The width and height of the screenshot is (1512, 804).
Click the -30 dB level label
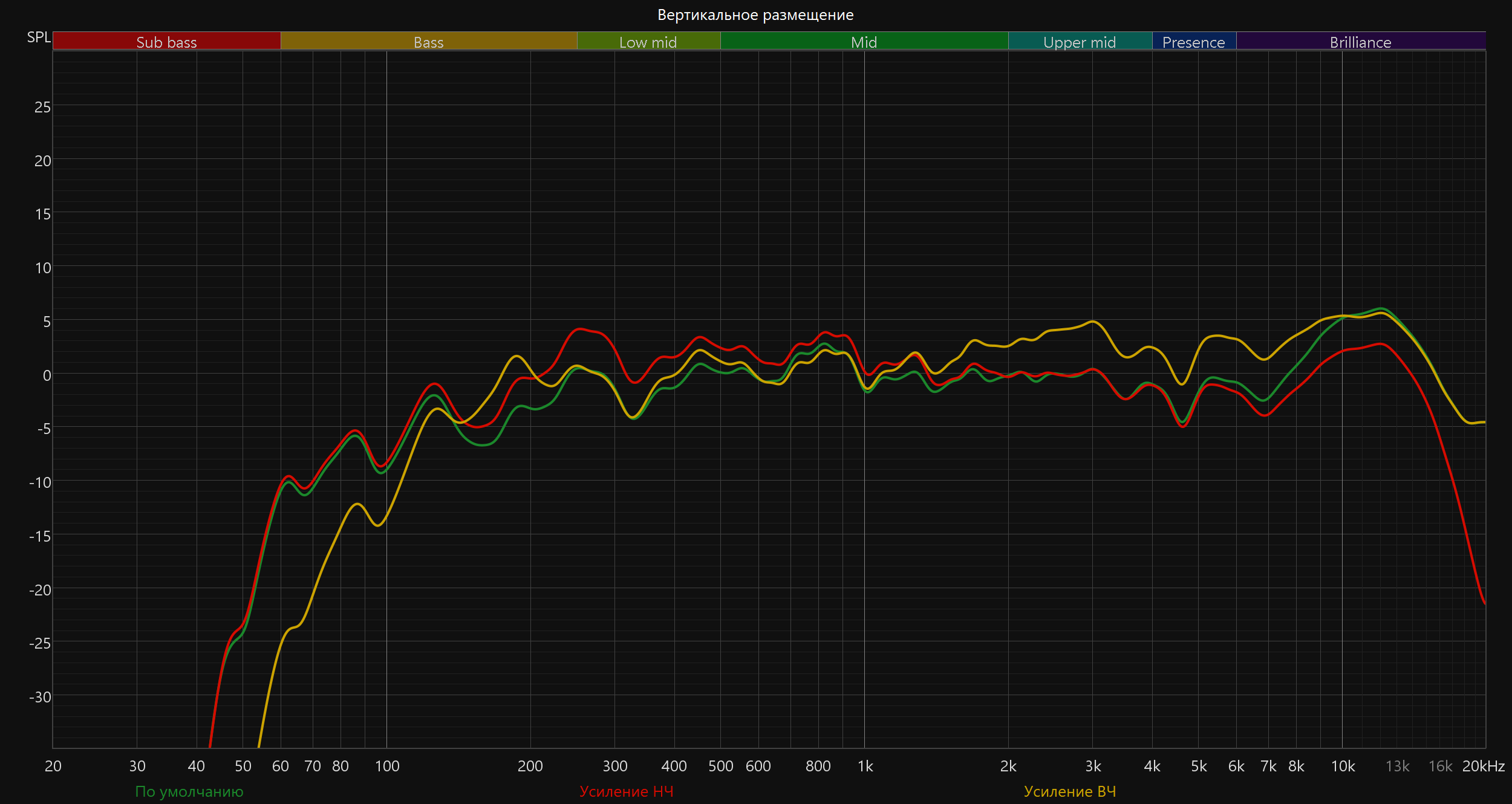click(x=40, y=697)
